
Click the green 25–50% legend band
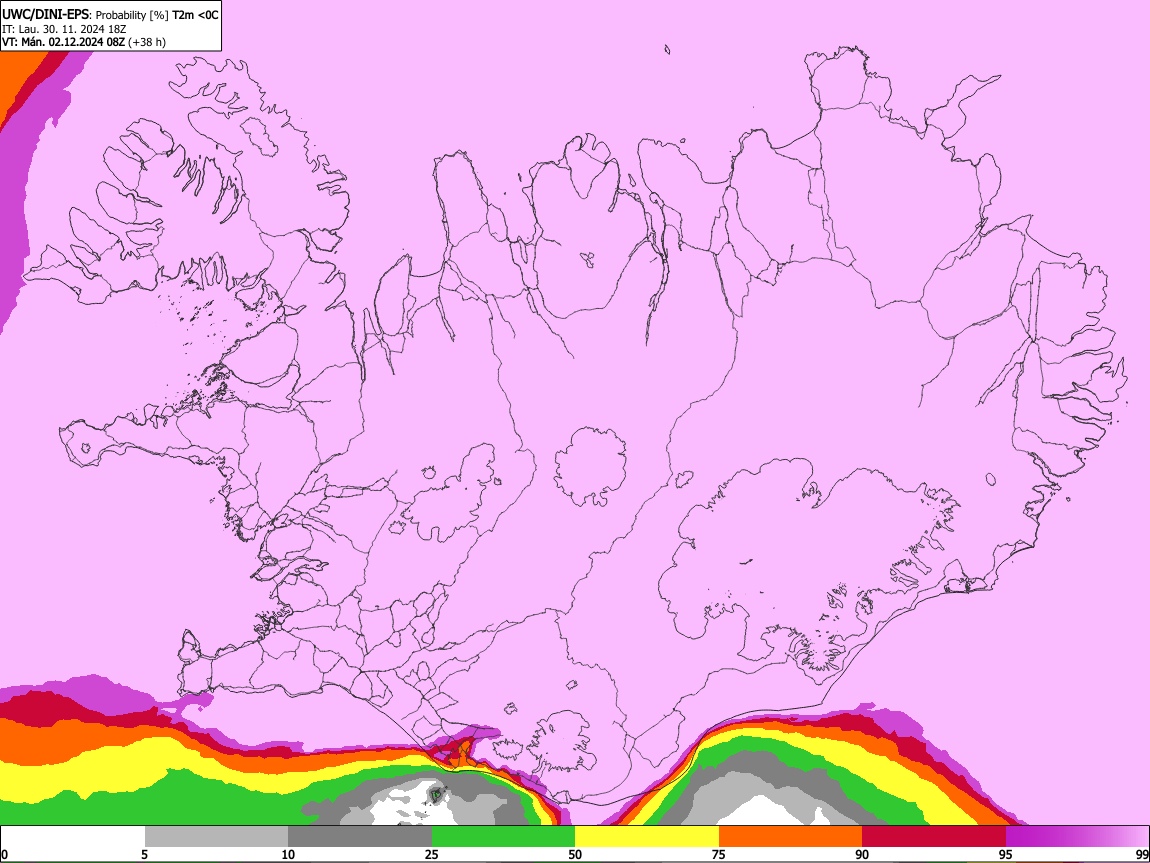(x=503, y=837)
